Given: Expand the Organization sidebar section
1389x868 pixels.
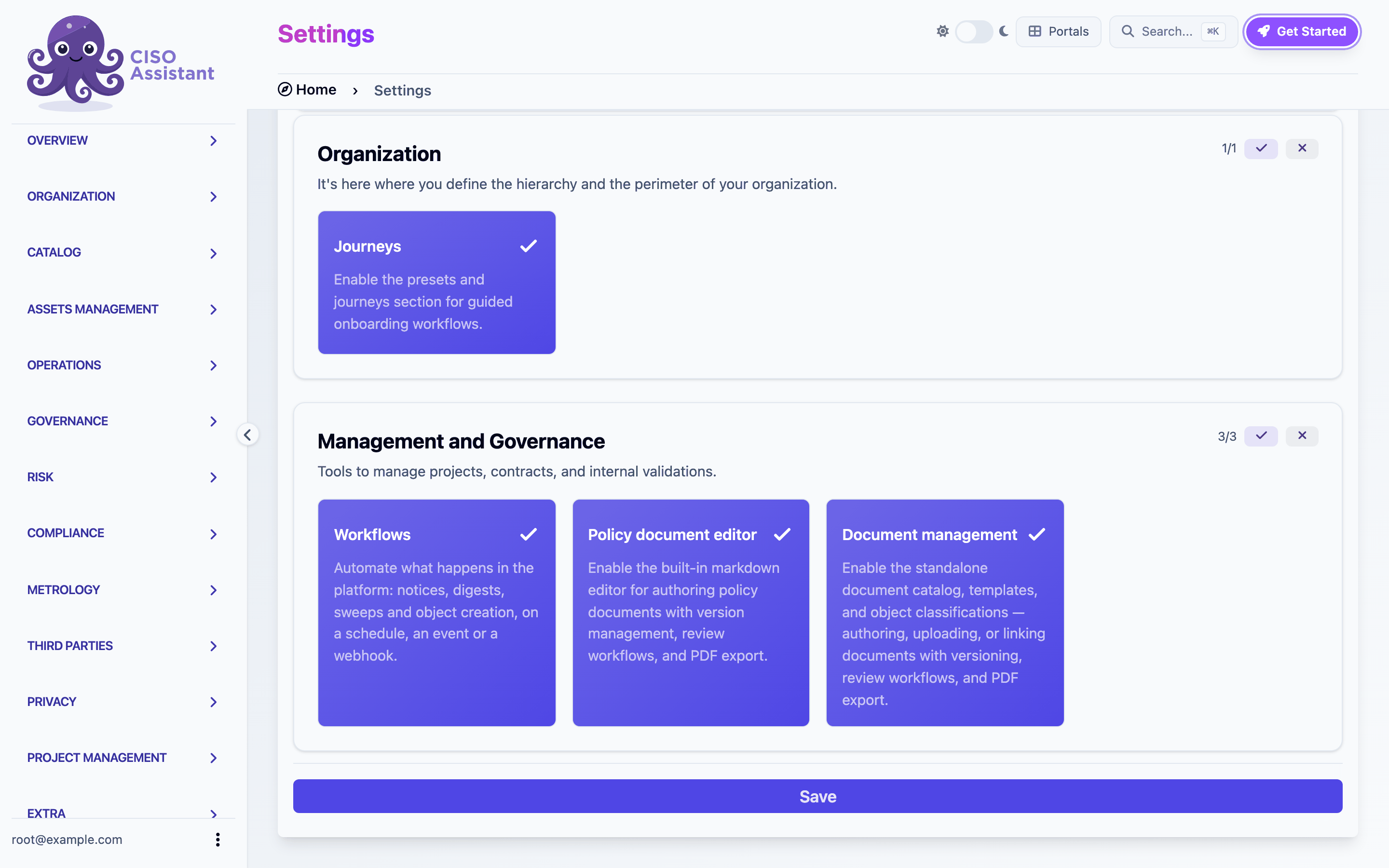Looking at the screenshot, I should [x=123, y=196].
